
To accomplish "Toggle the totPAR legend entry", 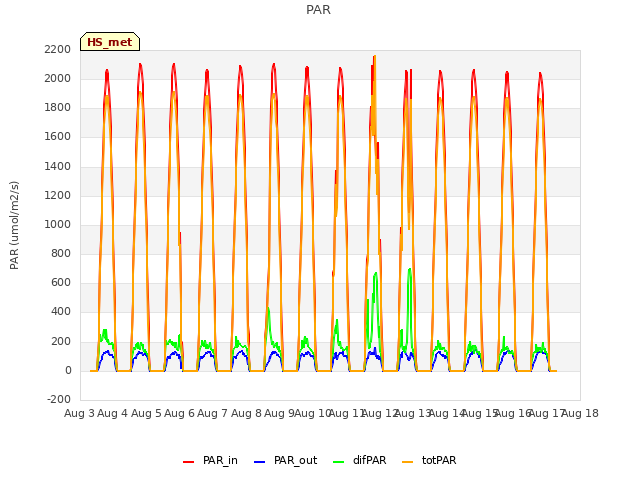I will click(429, 460).
